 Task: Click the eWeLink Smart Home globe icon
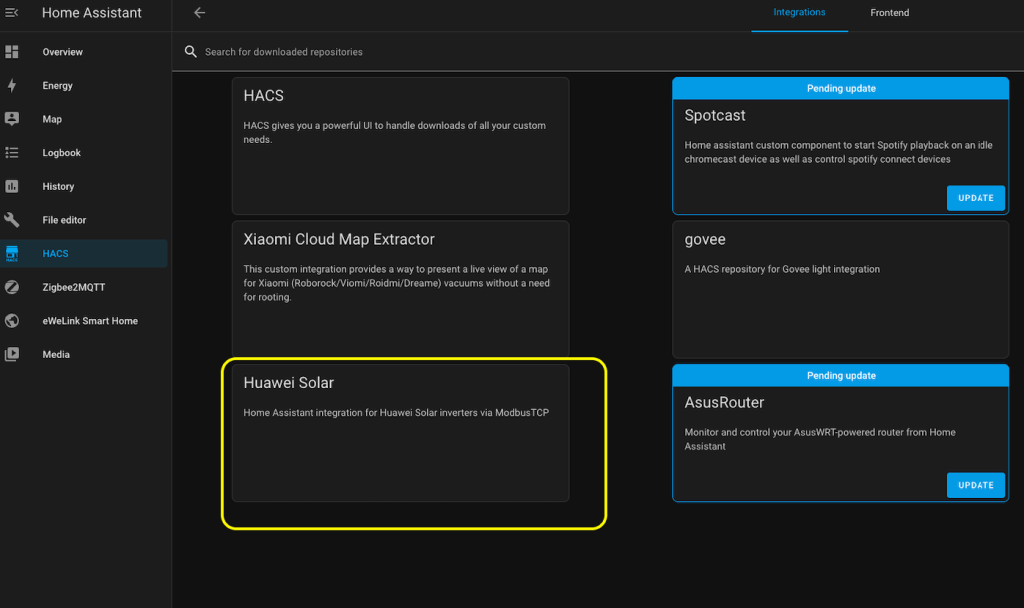click(12, 321)
